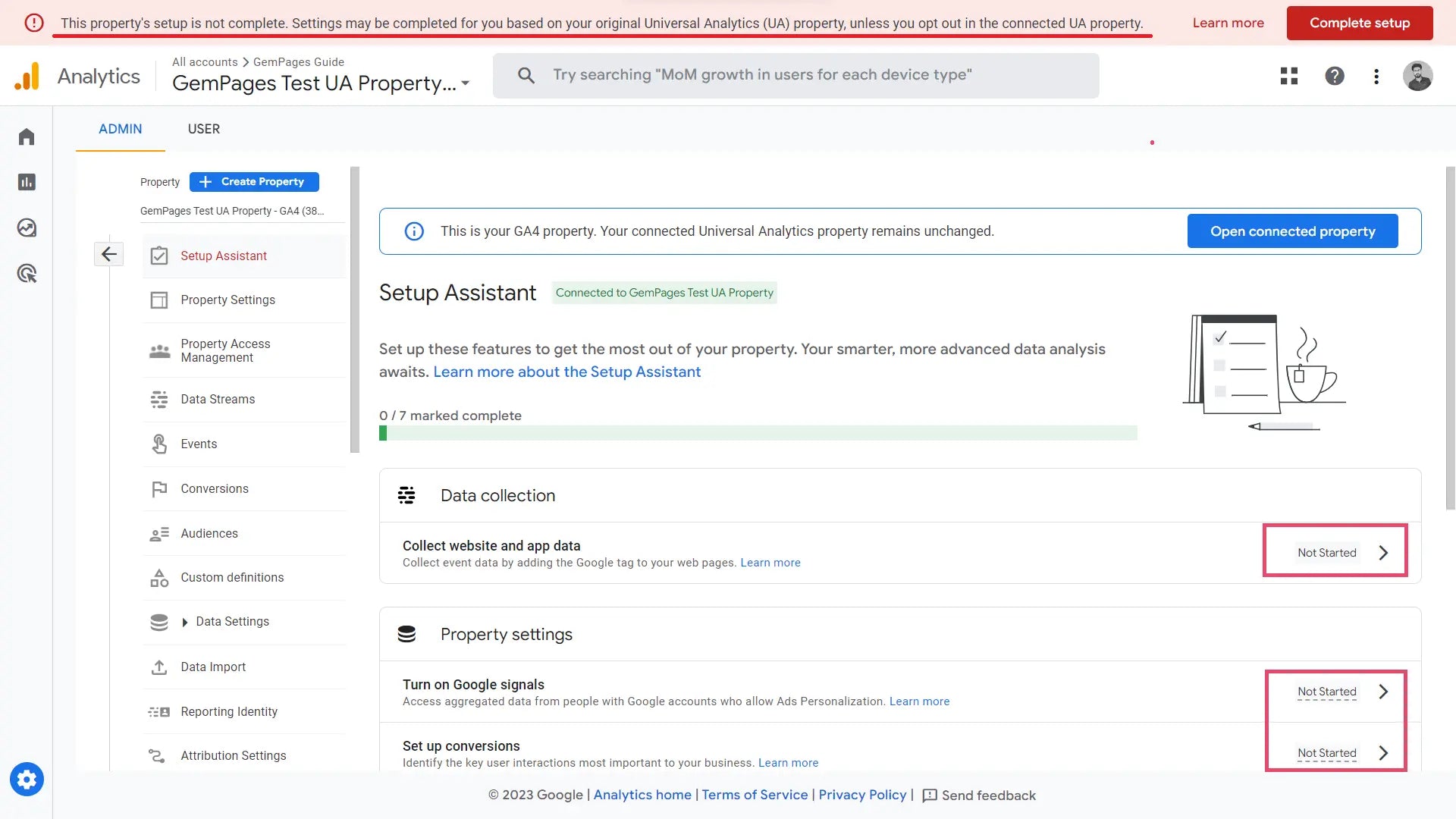Open Conversions menu item
Screen dimensions: 1456x819
[243, 489]
